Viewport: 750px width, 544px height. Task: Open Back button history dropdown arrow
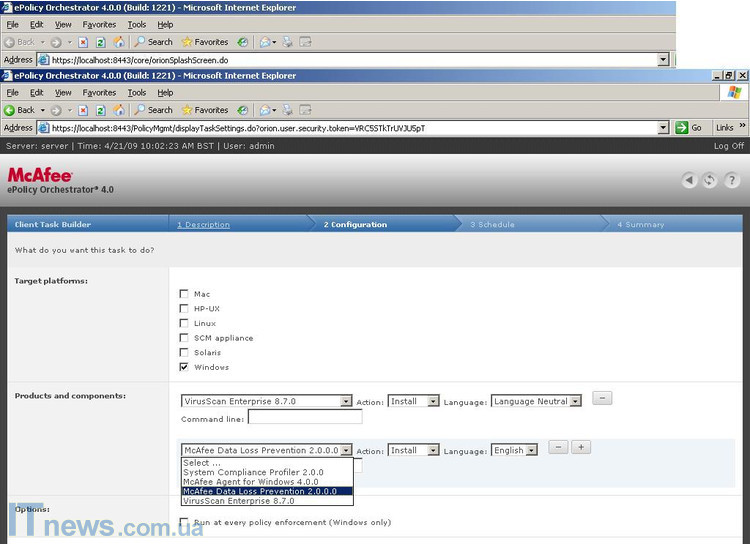pyautogui.click(x=43, y=110)
